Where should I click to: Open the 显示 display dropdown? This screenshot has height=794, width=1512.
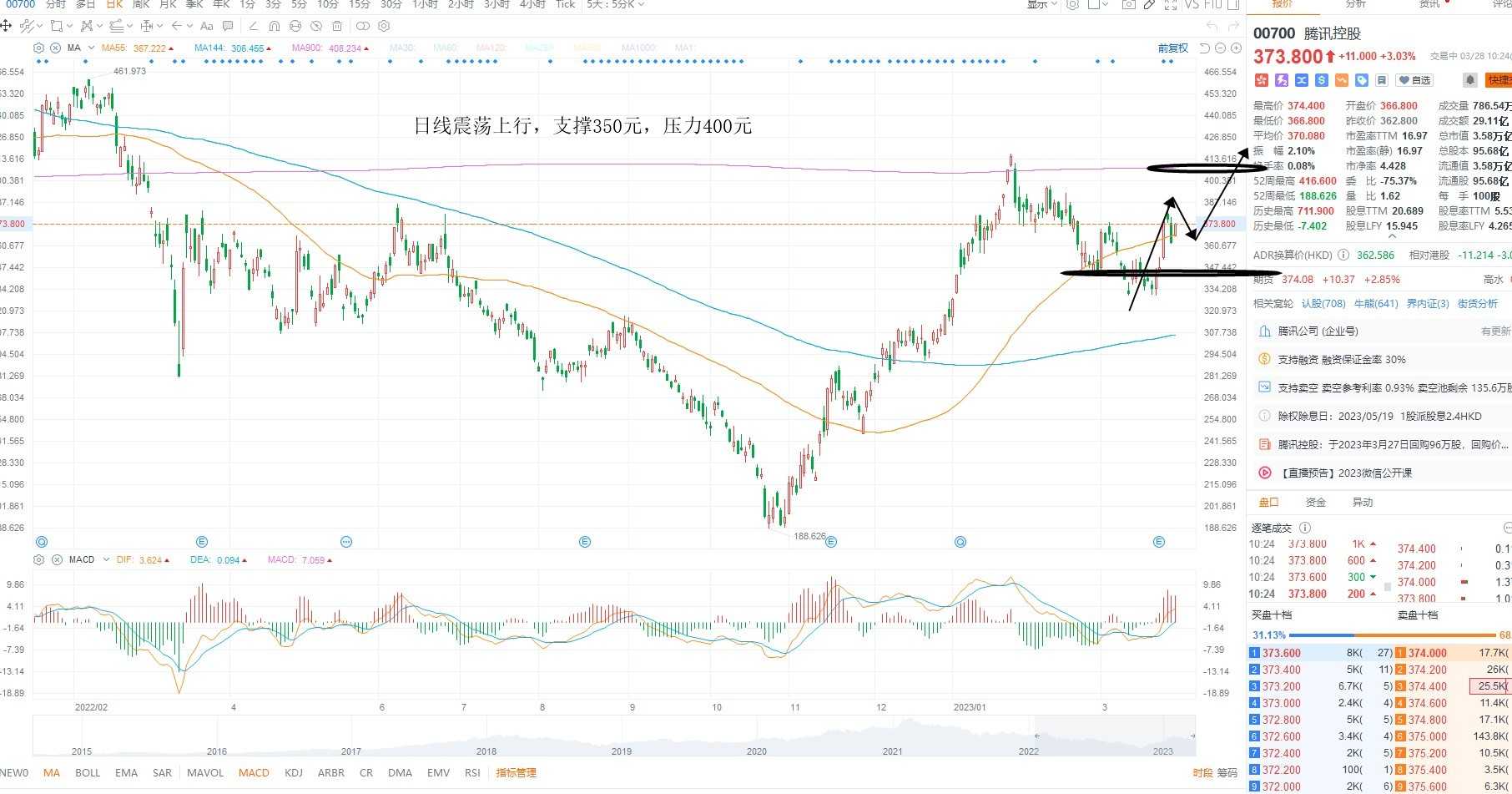pyautogui.click(x=1041, y=5)
